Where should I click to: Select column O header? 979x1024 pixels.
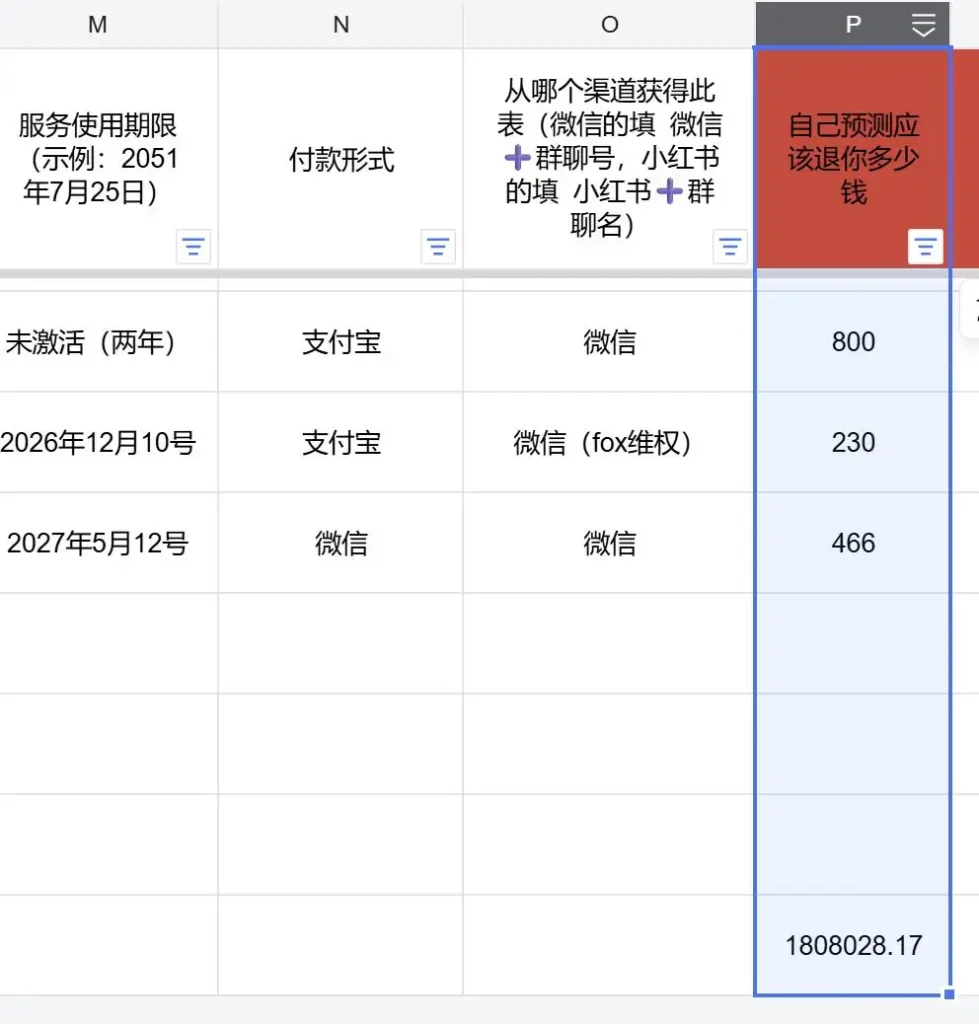point(609,24)
